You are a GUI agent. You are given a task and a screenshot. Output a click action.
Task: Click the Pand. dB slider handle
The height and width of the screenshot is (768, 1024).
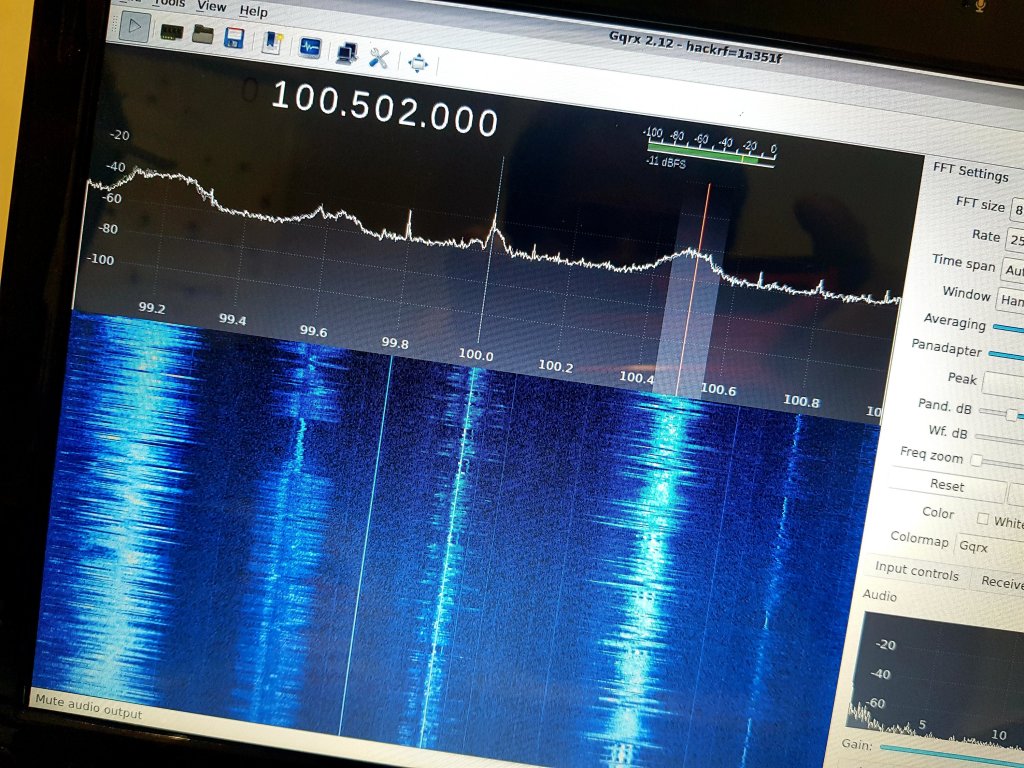pyautogui.click(x=1012, y=414)
